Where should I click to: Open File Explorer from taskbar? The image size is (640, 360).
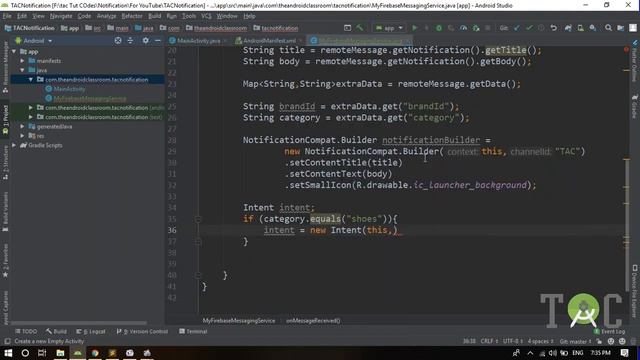click(60, 353)
